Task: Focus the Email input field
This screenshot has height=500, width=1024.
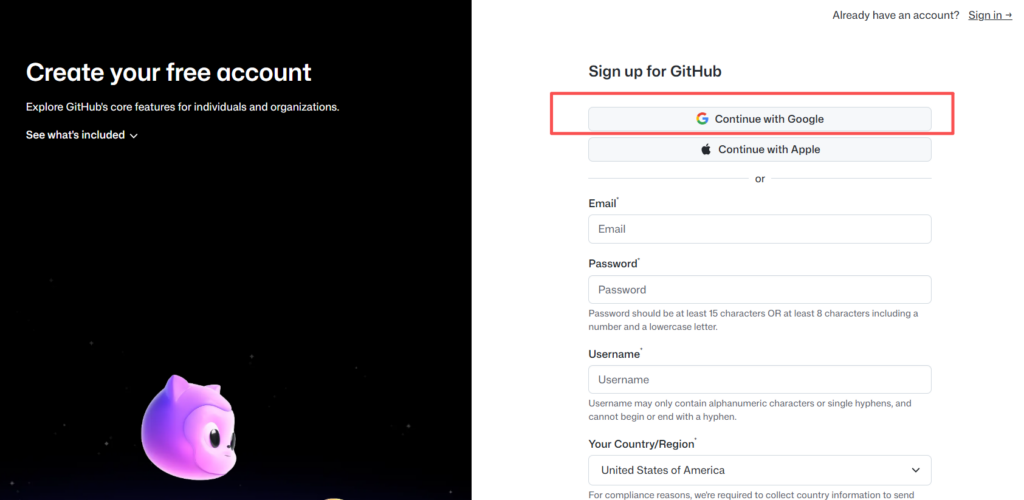Action: tap(759, 229)
